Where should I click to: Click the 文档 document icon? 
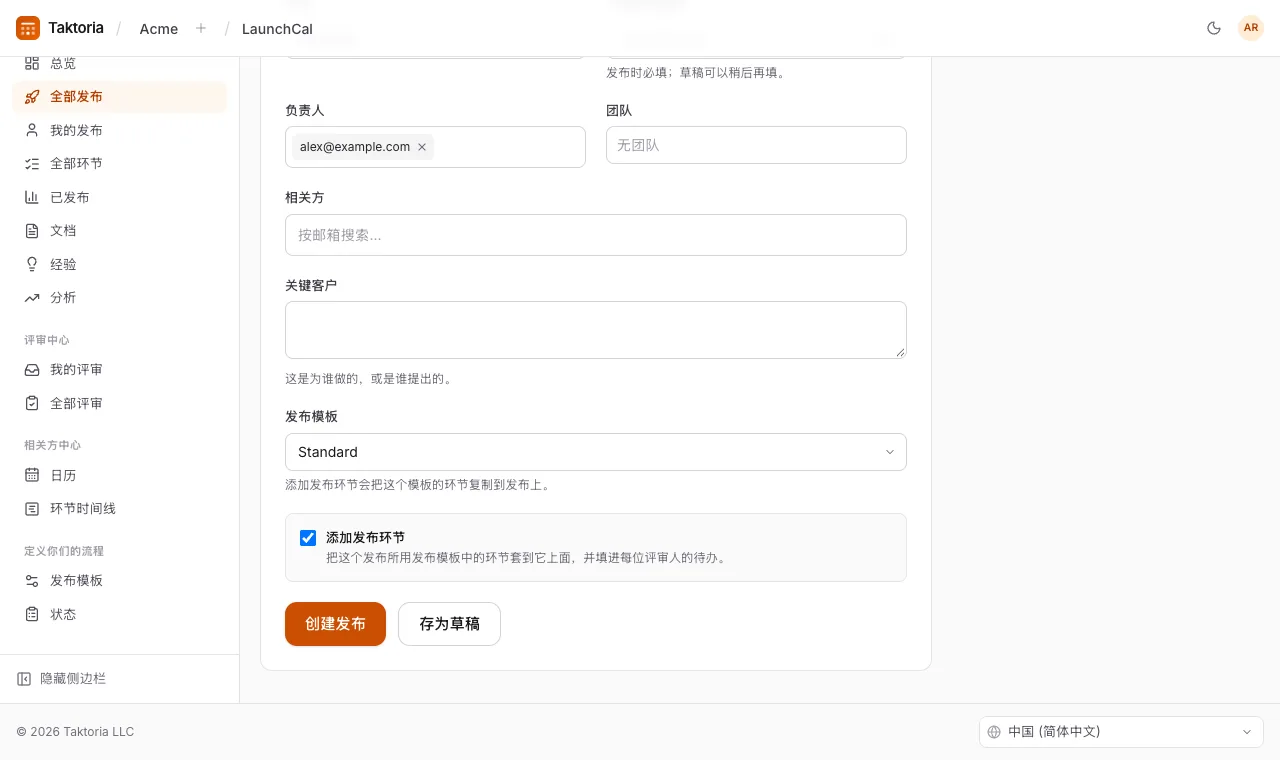32,231
